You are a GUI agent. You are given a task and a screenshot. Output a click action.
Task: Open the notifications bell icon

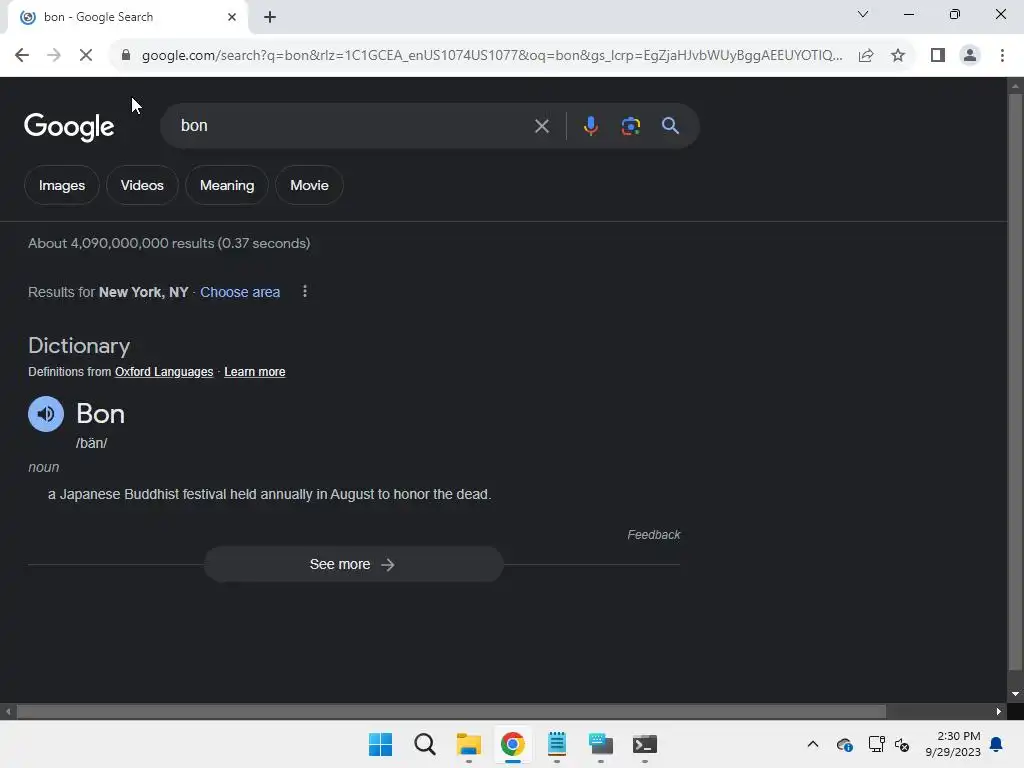tap(997, 744)
